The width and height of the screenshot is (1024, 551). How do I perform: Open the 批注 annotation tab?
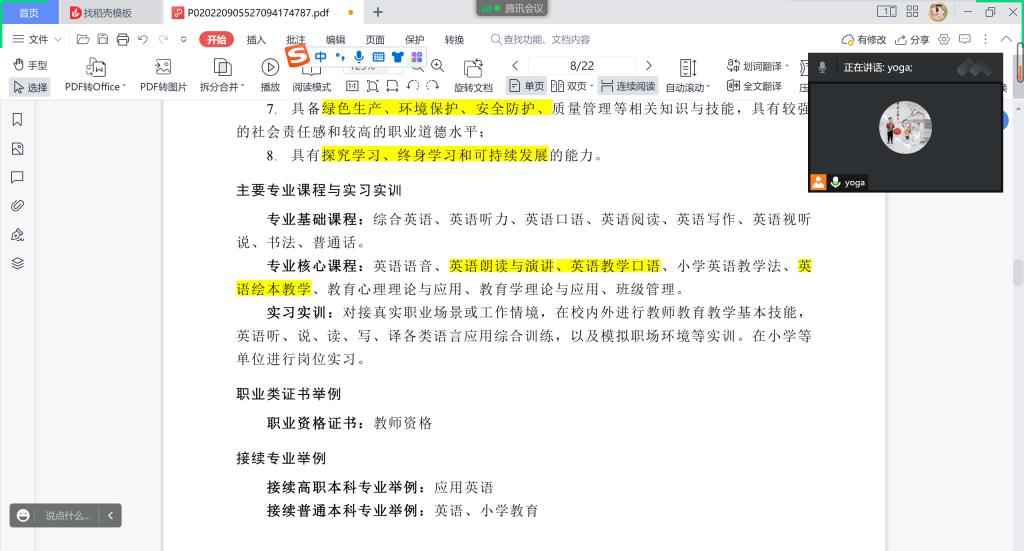click(x=296, y=39)
